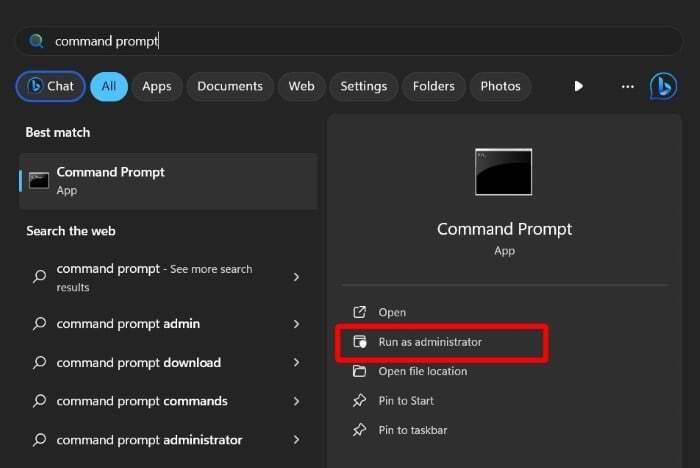Screen dimensions: 700x468
Task: Switch to the Settings filter tab
Action: click(x=363, y=86)
